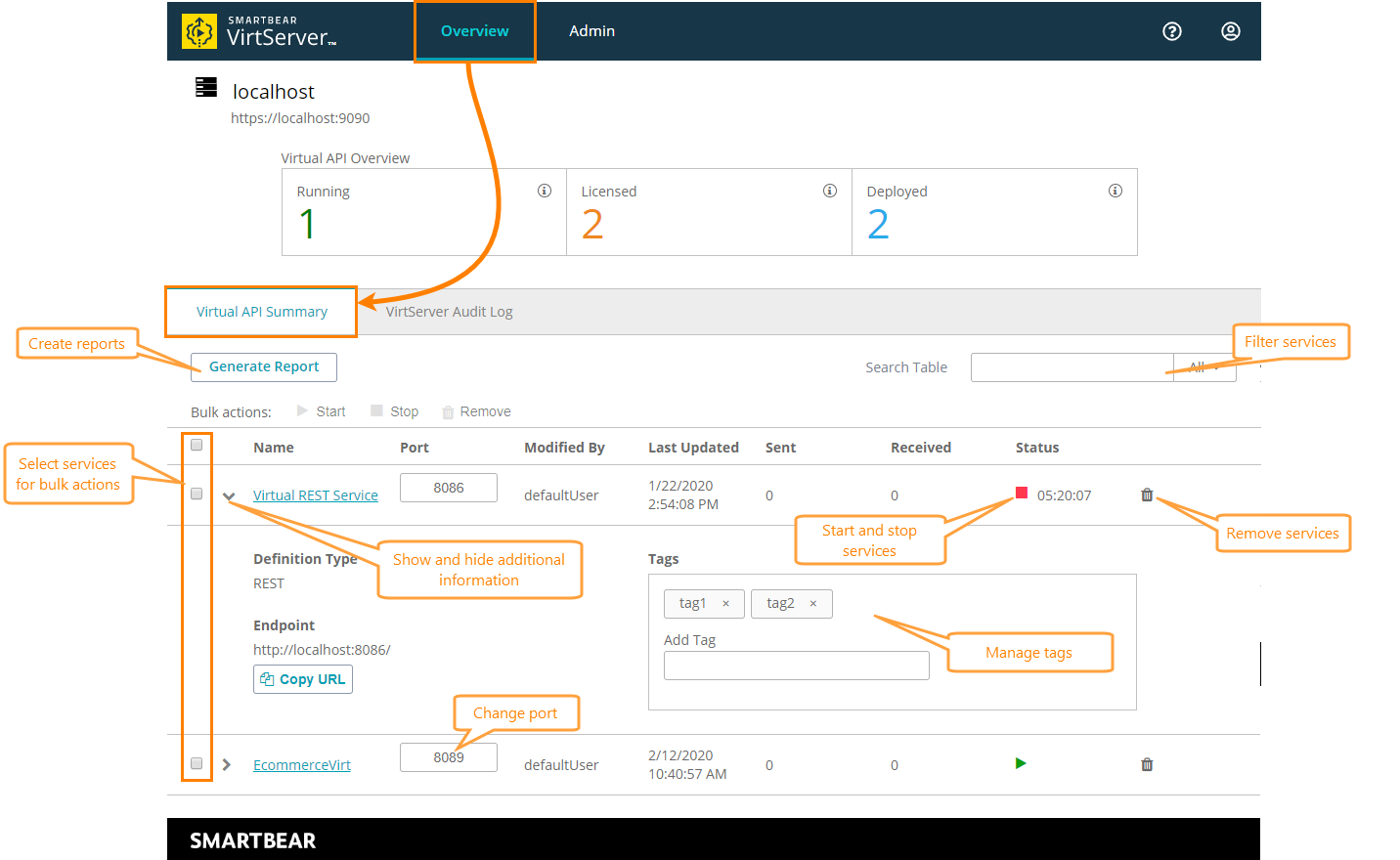
Task: Open the user account profile icon
Action: coord(1230,31)
